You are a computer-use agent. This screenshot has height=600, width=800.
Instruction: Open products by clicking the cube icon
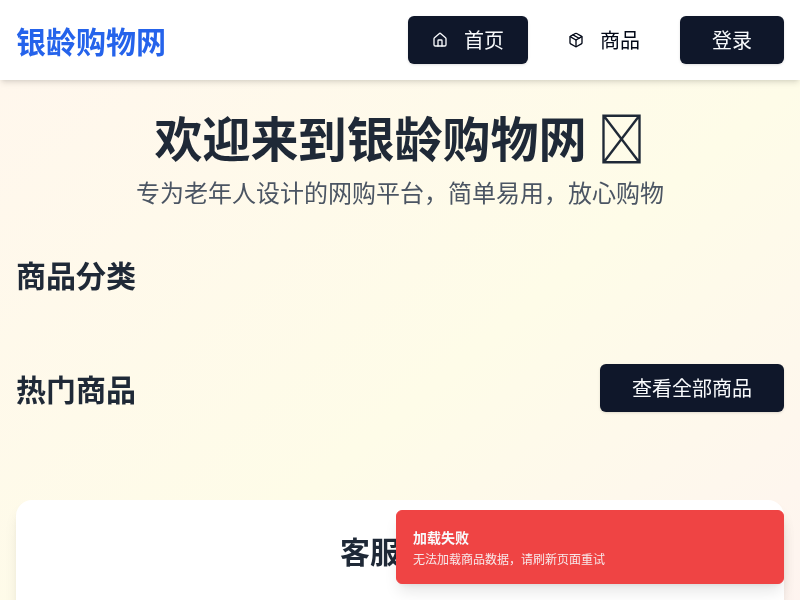coord(576,40)
